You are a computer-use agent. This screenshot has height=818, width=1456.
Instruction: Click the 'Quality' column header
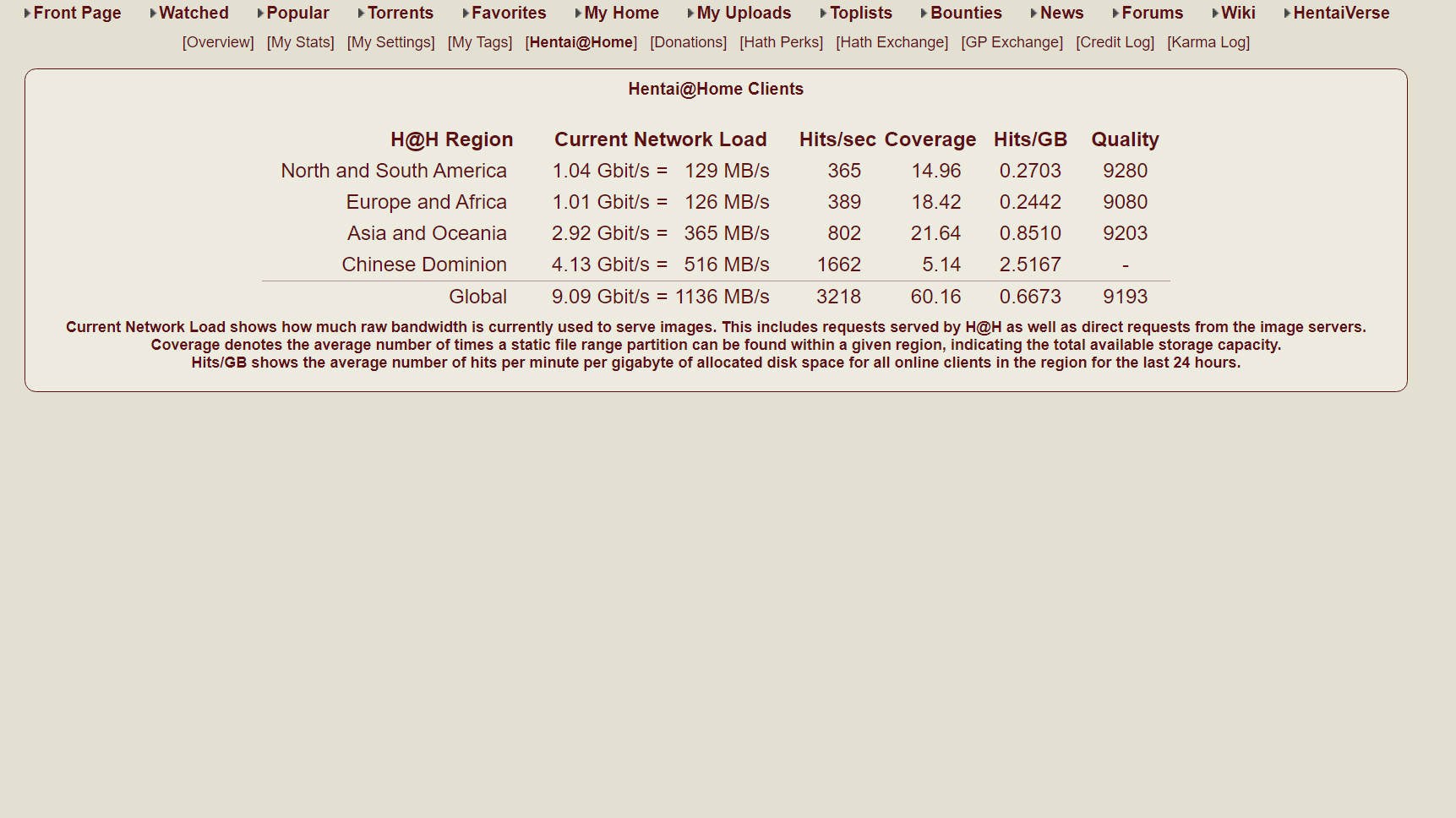pos(1125,139)
